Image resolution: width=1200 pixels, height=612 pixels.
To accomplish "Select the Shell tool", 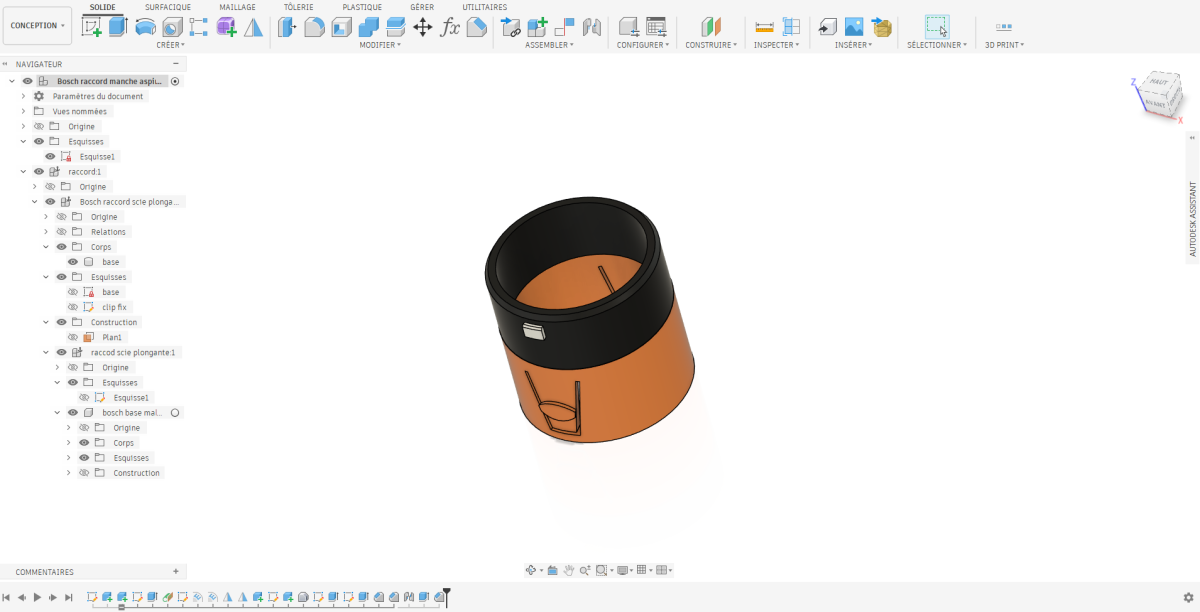I will pos(341,27).
